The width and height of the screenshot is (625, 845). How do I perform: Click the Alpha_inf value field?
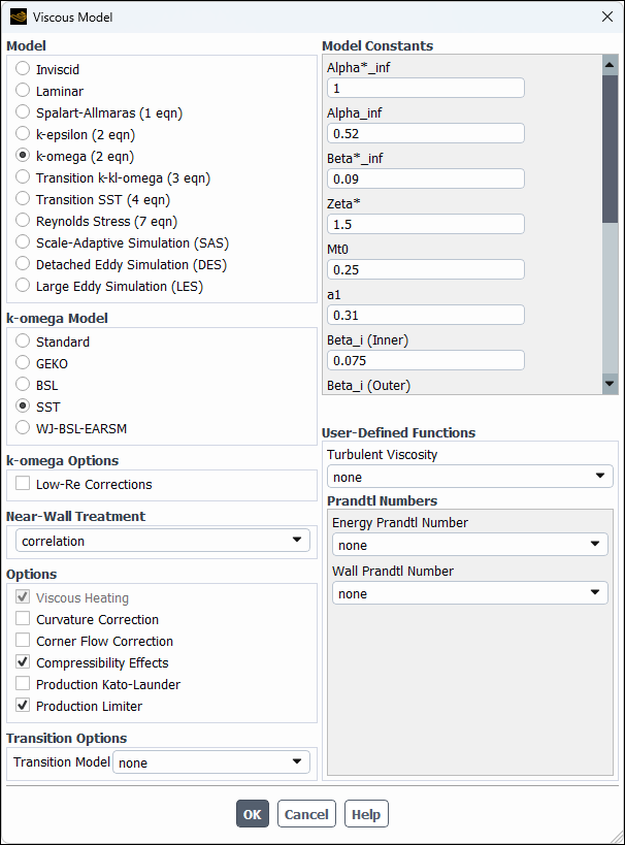(425, 134)
